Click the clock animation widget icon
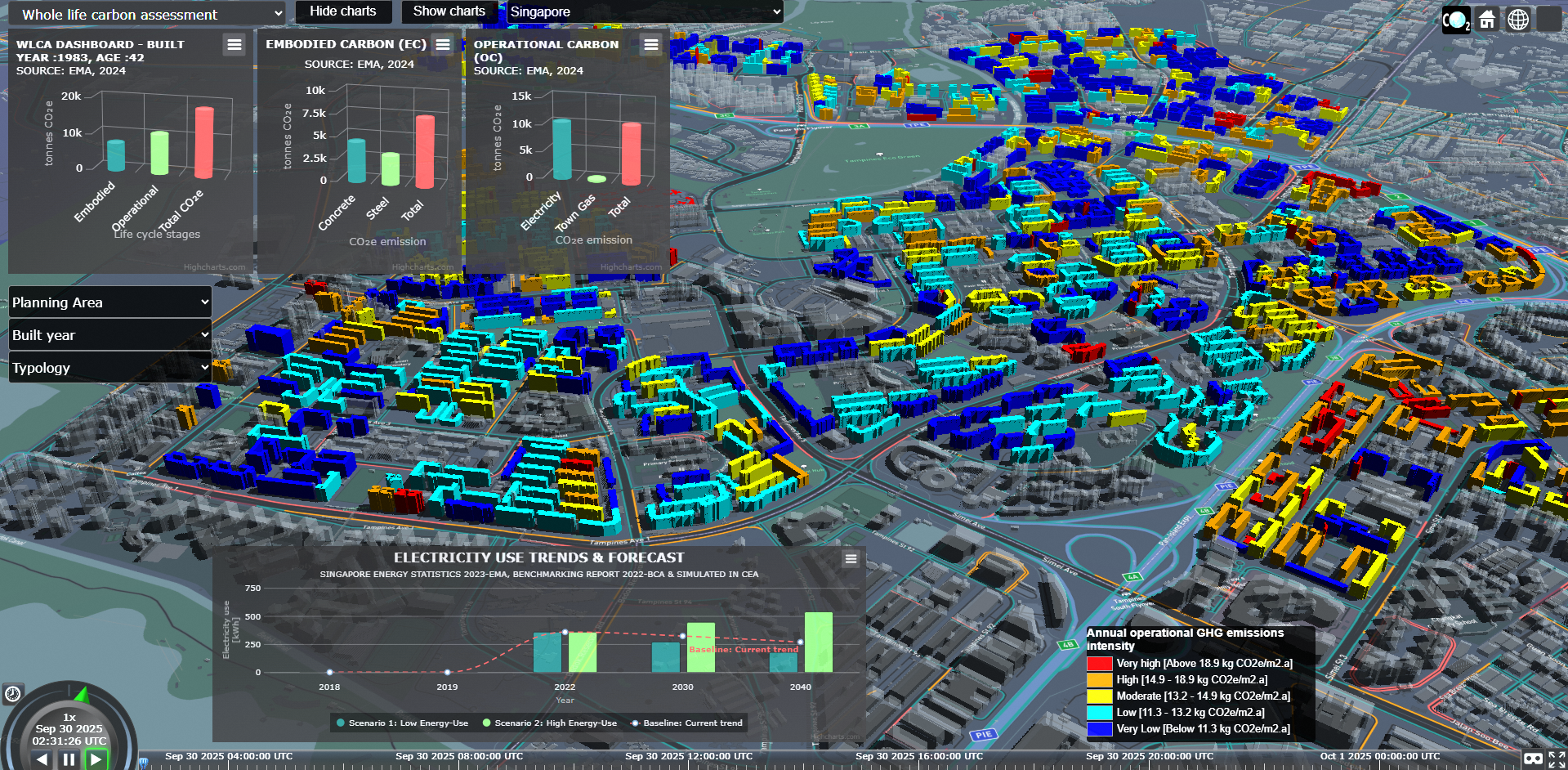Image resolution: width=1568 pixels, height=770 pixels. 13,694
